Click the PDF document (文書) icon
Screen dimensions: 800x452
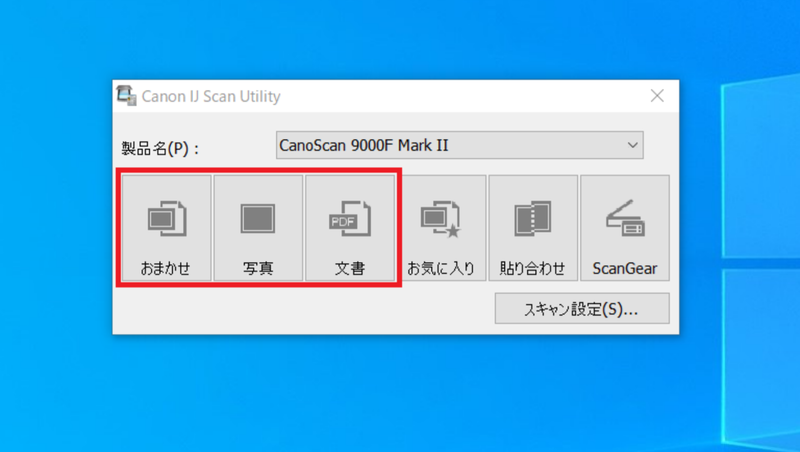[349, 219]
